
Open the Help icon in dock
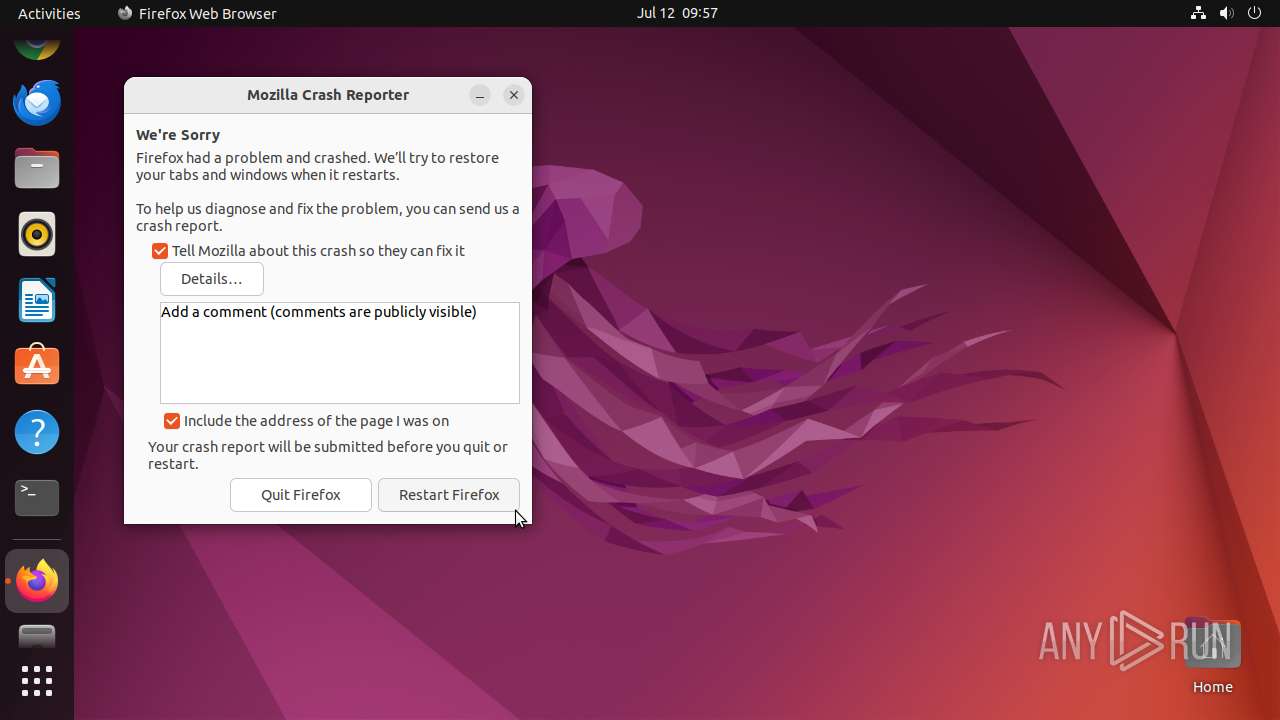[x=37, y=432]
